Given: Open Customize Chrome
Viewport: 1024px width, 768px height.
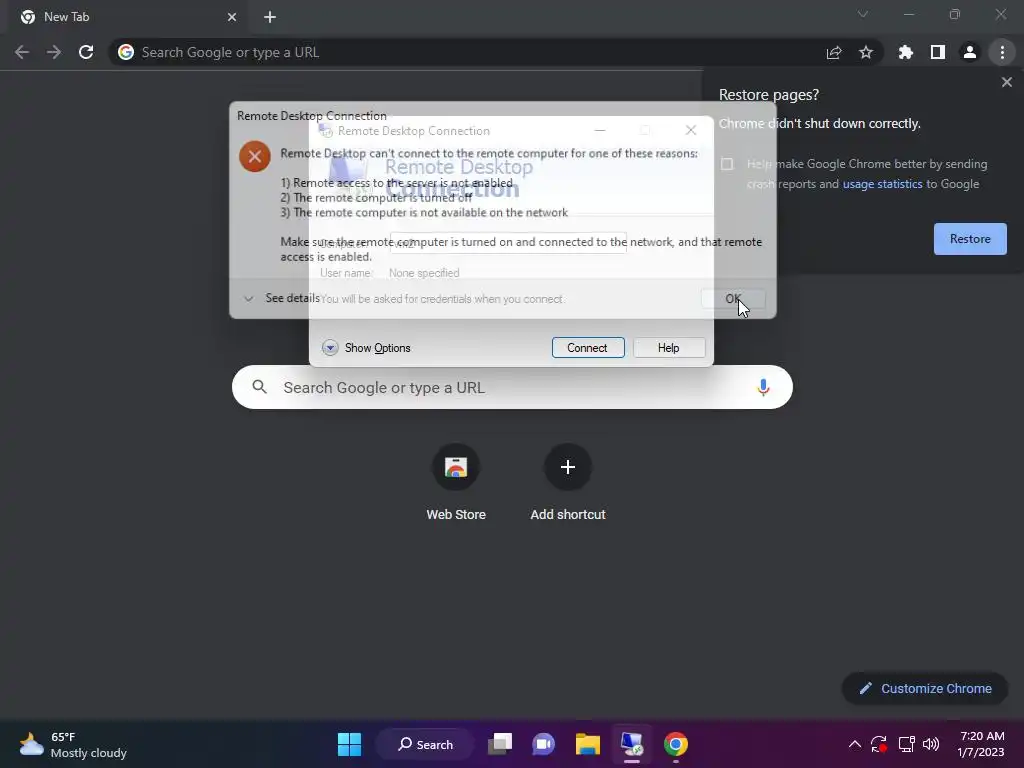Looking at the screenshot, I should (925, 688).
